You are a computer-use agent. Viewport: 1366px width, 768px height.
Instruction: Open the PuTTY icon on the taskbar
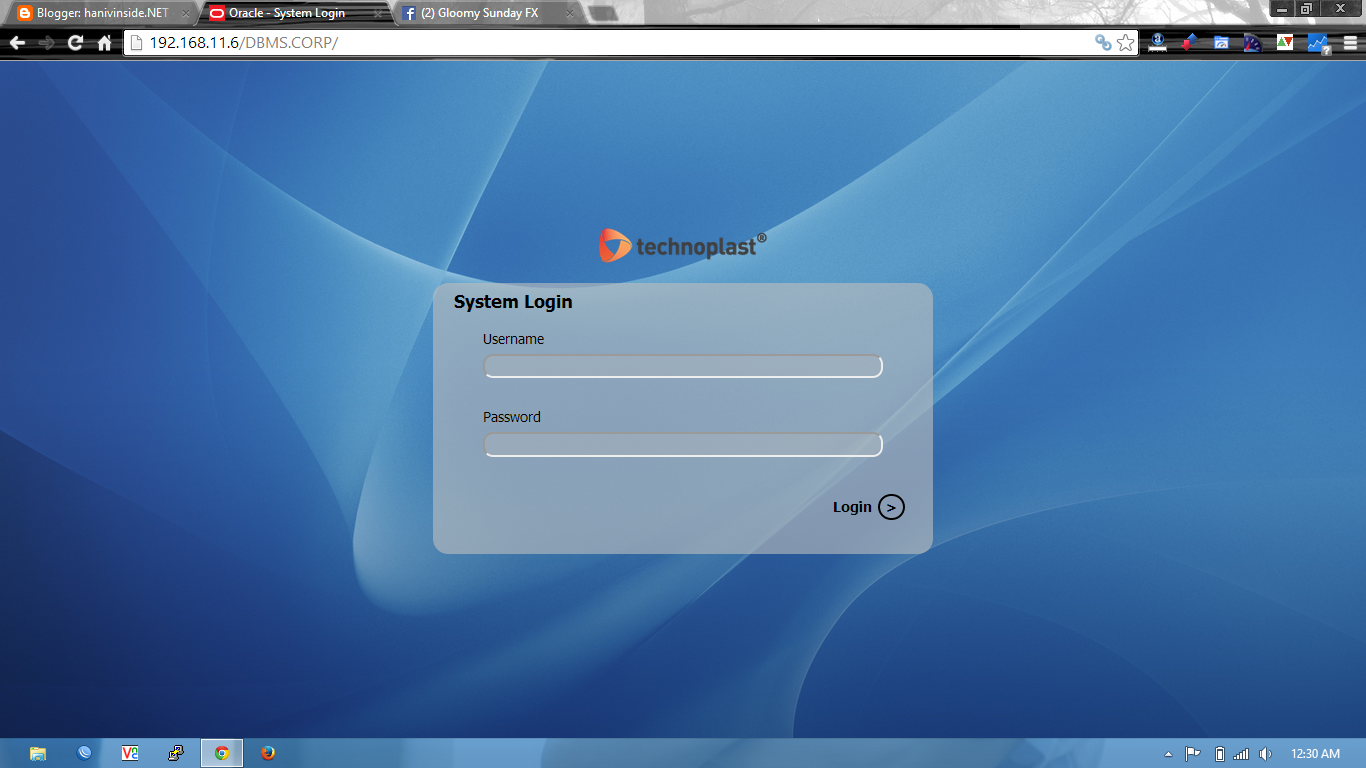pyautogui.click(x=176, y=753)
